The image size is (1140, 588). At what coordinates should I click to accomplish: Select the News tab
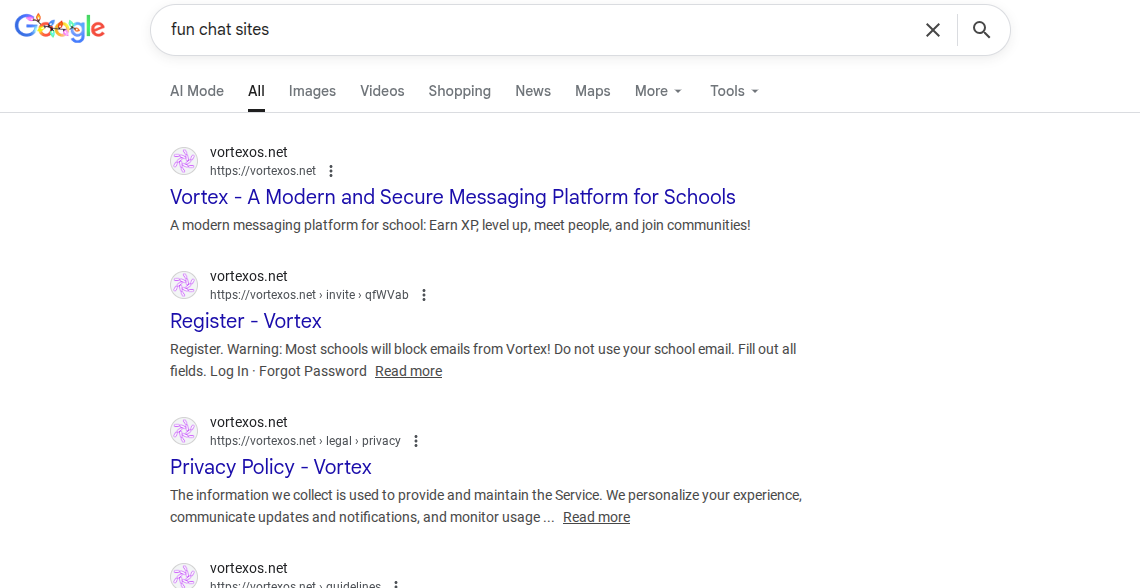pos(533,91)
